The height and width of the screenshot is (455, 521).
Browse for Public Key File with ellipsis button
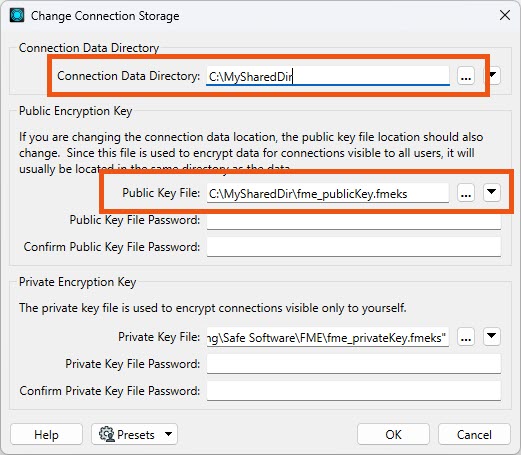pyautogui.click(x=466, y=193)
